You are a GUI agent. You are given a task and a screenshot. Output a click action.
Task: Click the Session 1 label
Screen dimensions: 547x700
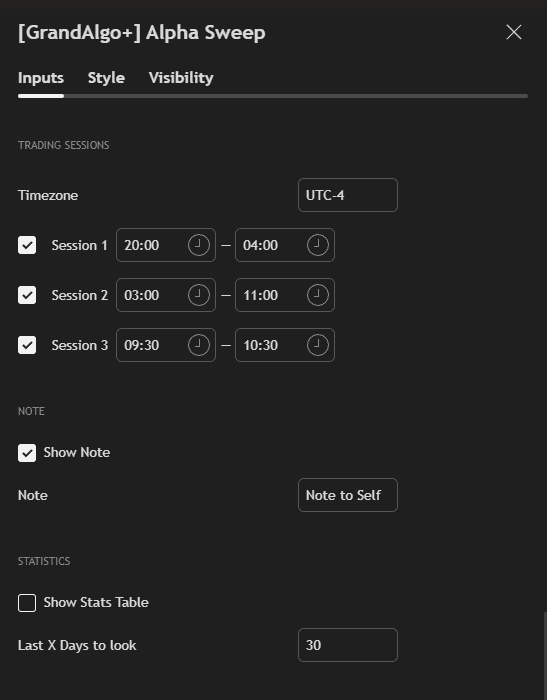[79, 245]
